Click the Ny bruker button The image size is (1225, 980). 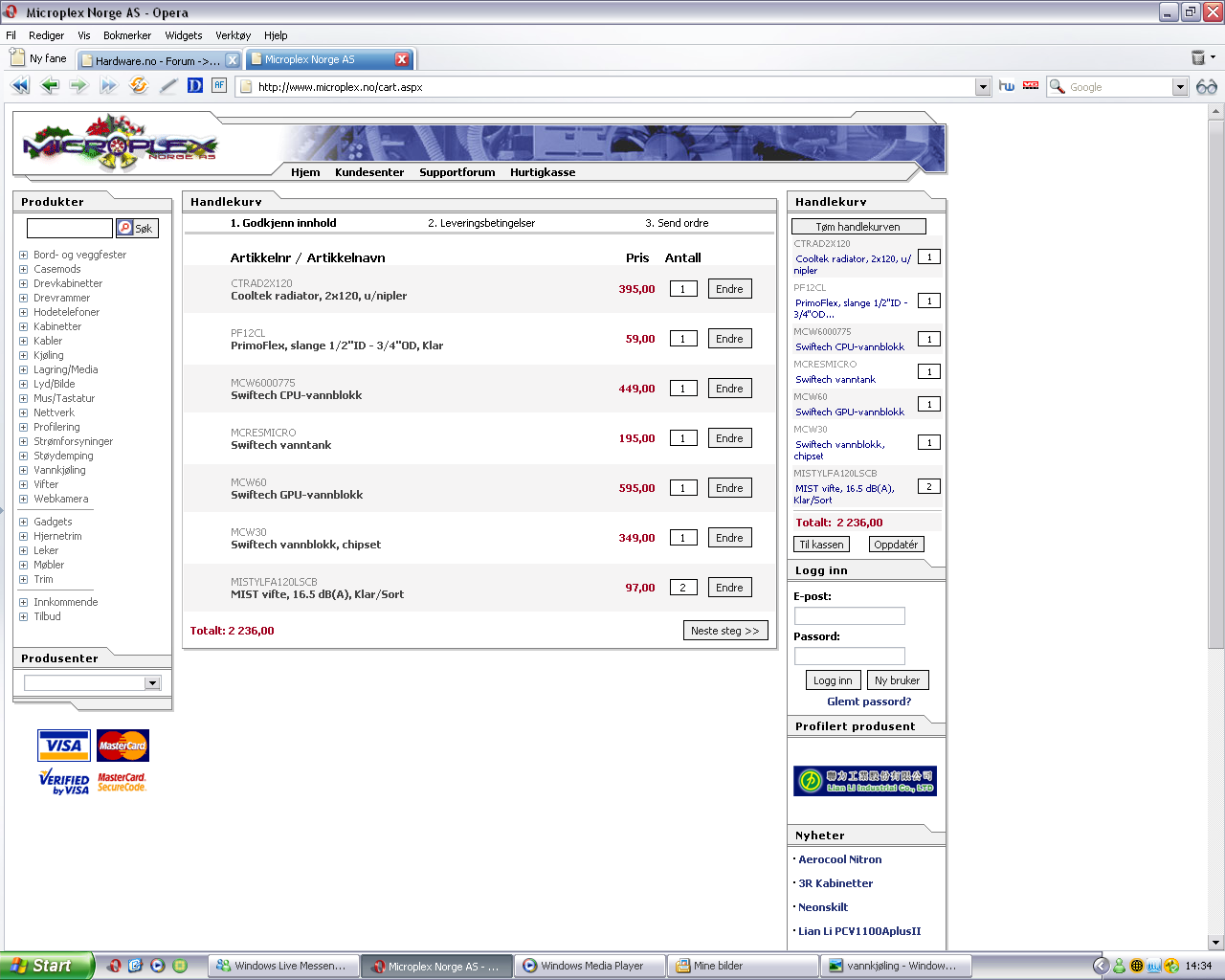tap(897, 680)
